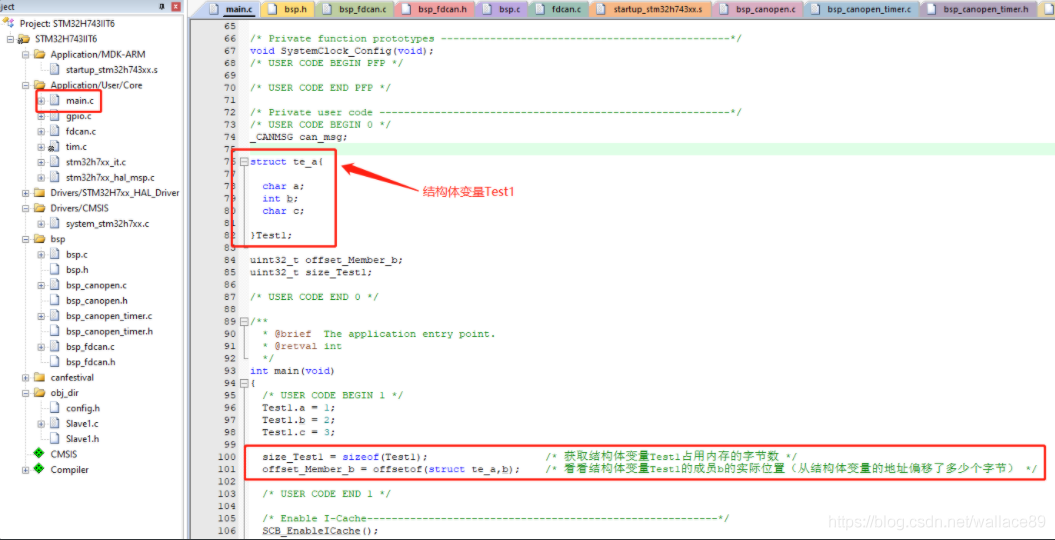Screen dimensions: 1055x540
Task: Pin the Project panel with pushpin icon
Action: click(161, 7)
